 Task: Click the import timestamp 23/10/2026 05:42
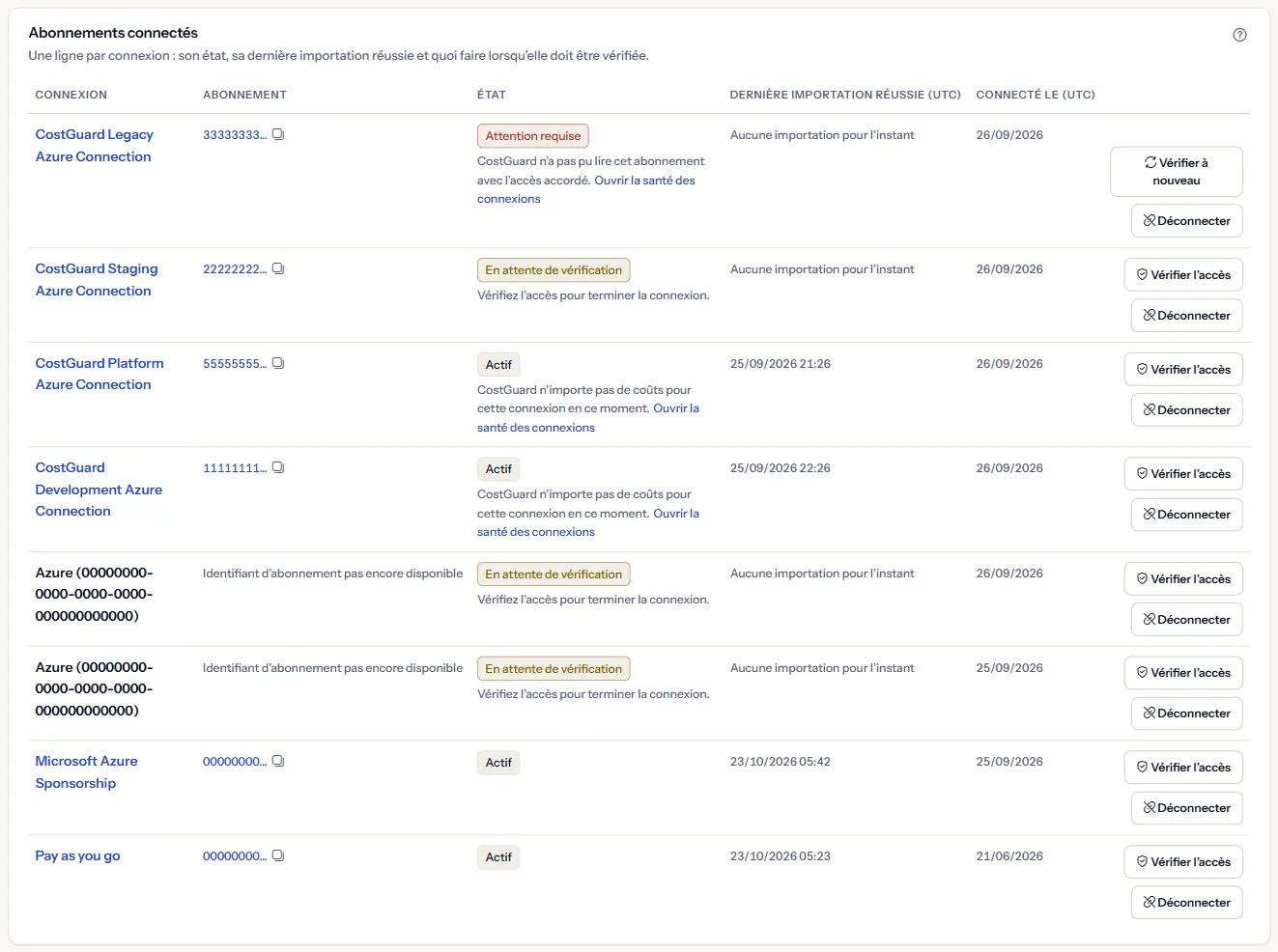coord(781,762)
